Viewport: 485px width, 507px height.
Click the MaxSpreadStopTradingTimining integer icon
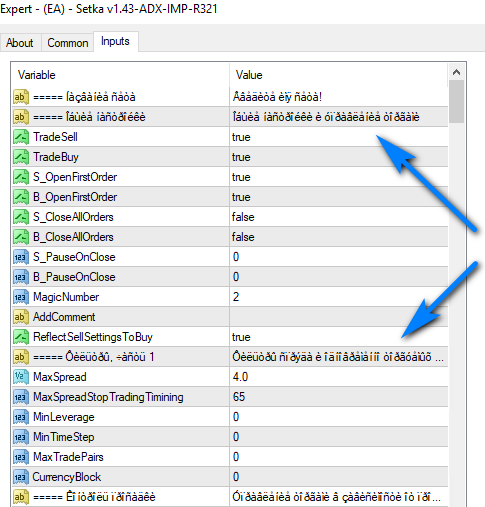(x=21, y=397)
